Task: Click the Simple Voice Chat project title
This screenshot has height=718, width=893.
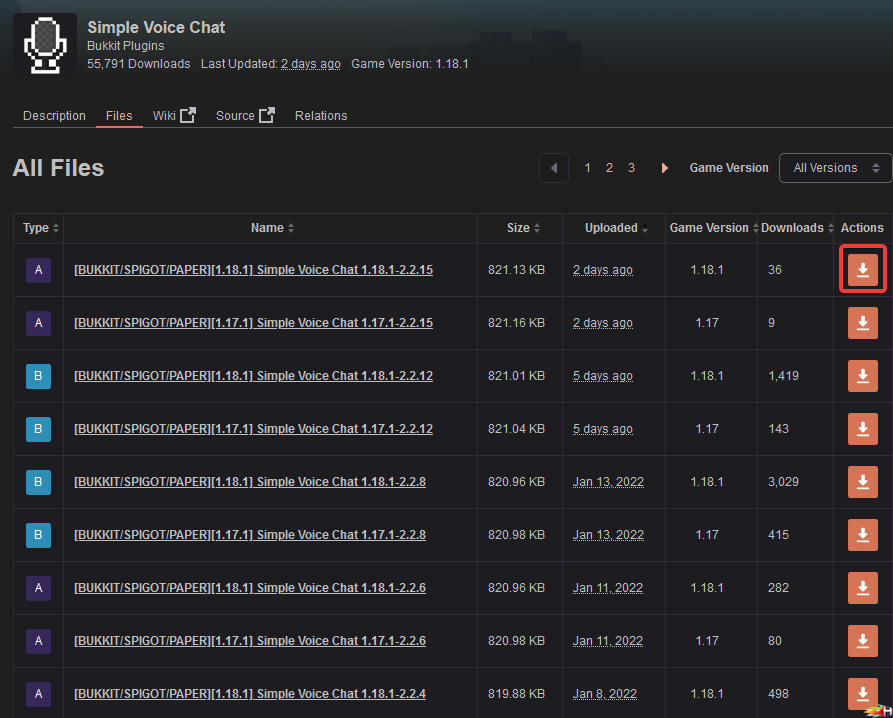Action: (x=156, y=27)
